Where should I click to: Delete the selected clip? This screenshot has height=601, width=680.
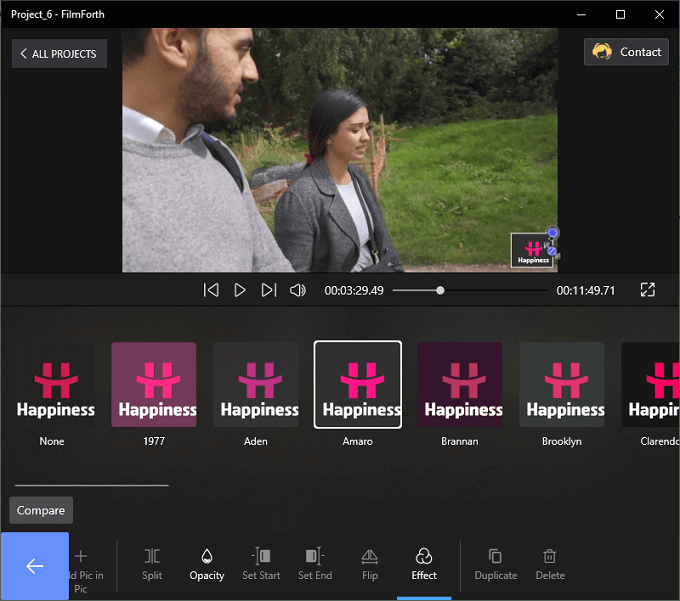550,565
